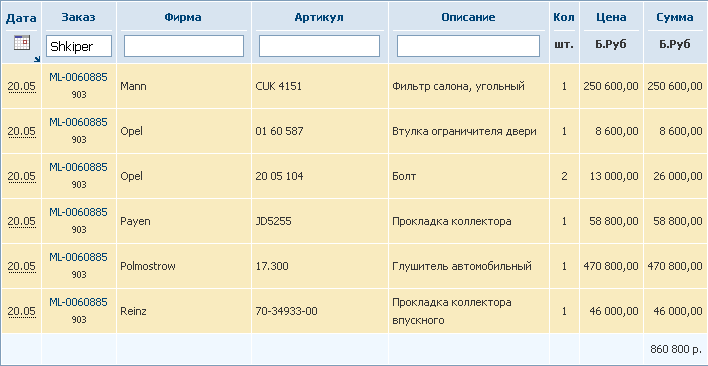The image size is (708, 366).
Task: Click the price 13 000,00
Action: point(614,176)
